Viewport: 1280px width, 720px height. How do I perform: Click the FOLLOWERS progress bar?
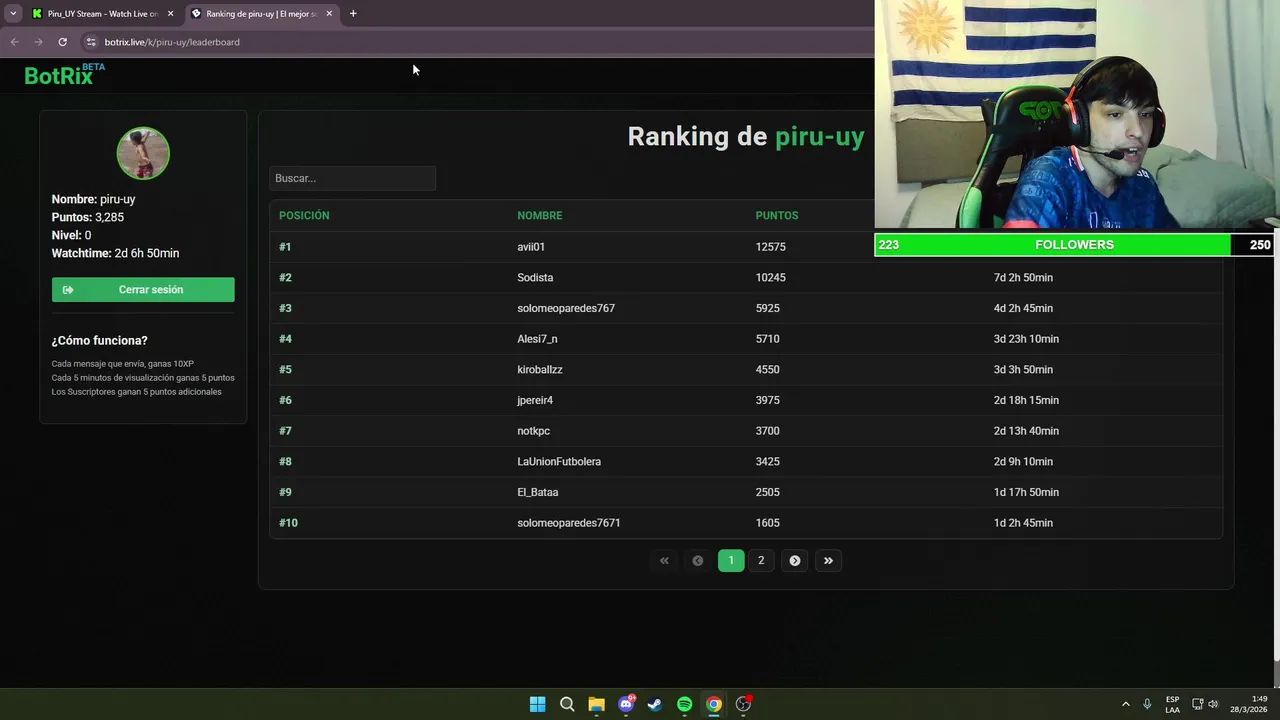pyautogui.click(x=1074, y=245)
